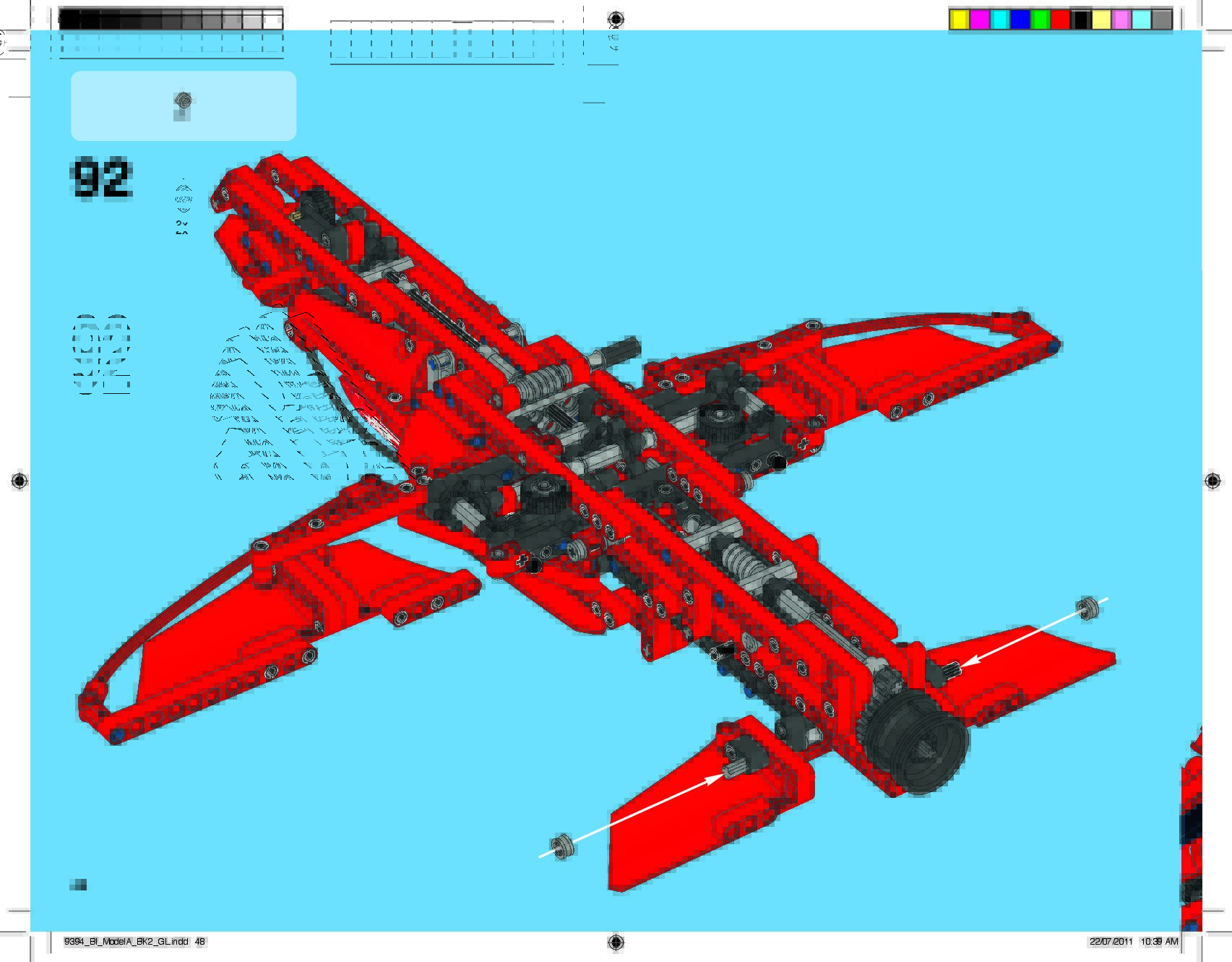The height and width of the screenshot is (962, 1232).
Task: Click the red swatch in the color bar
Action: 1060,20
